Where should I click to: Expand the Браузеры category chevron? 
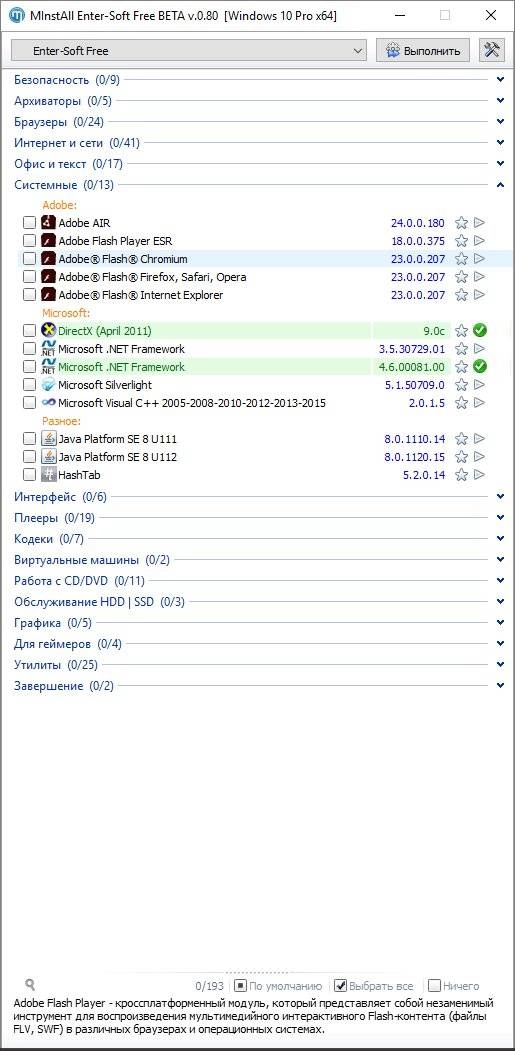click(x=500, y=122)
